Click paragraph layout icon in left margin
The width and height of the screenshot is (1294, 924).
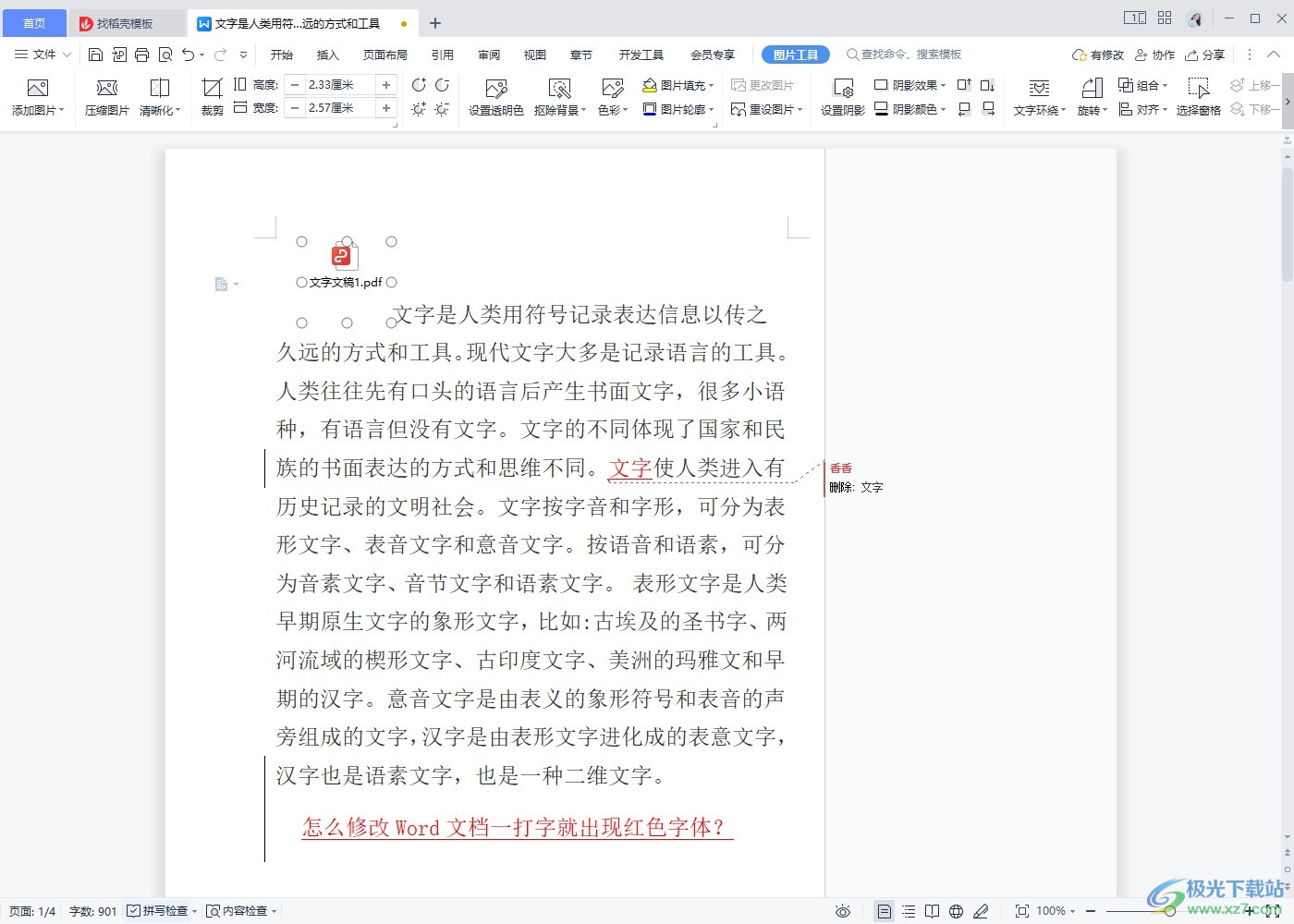pos(221,285)
